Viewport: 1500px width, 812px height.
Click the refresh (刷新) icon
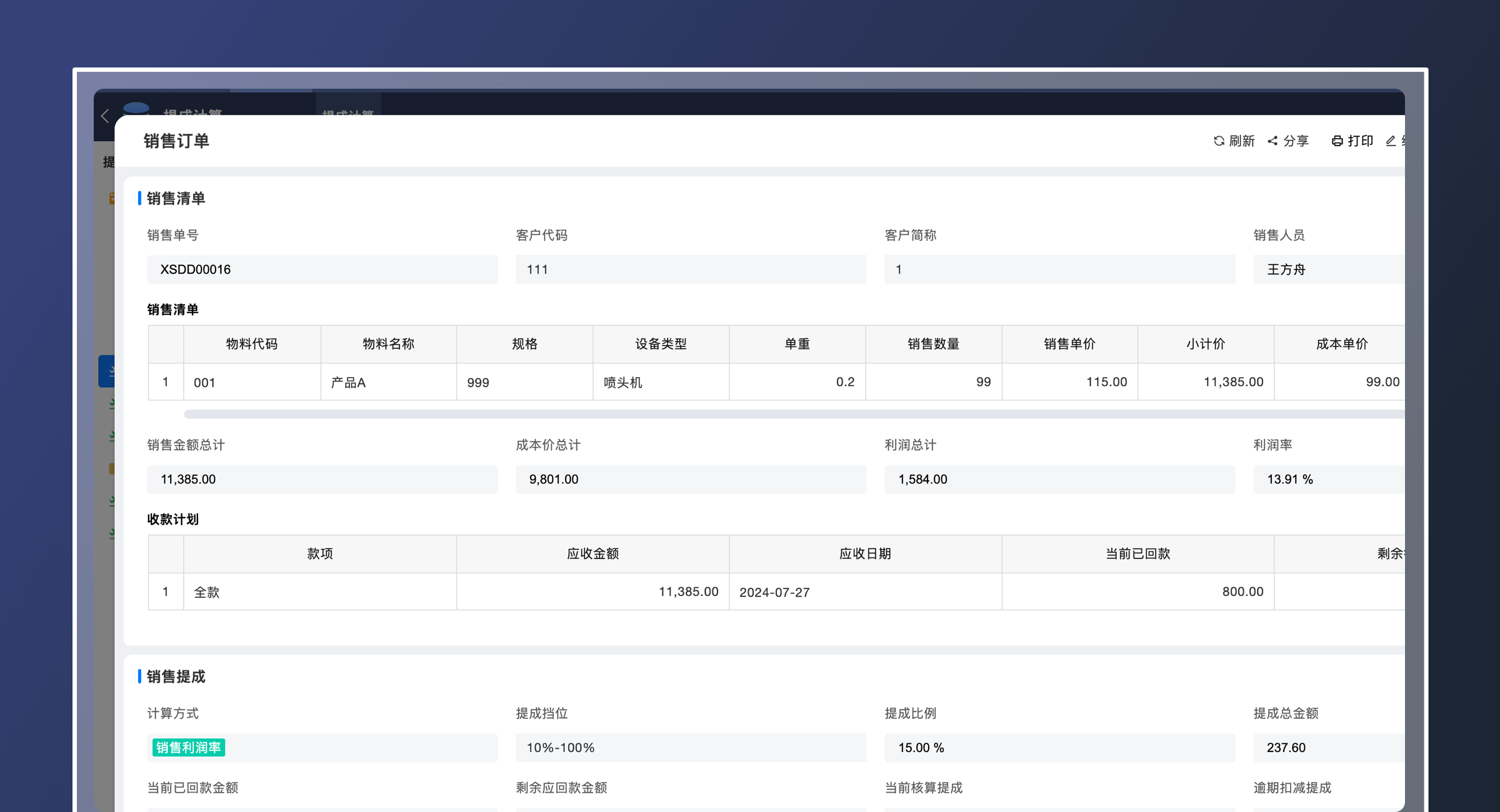pos(1219,141)
